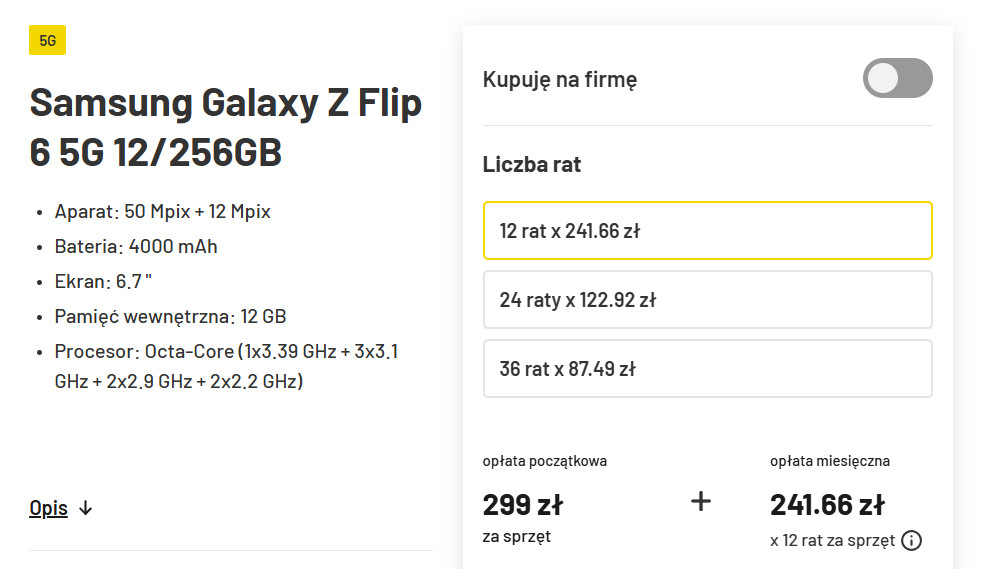Click the "Liczba rat" heading
995x569 pixels.
point(532,164)
